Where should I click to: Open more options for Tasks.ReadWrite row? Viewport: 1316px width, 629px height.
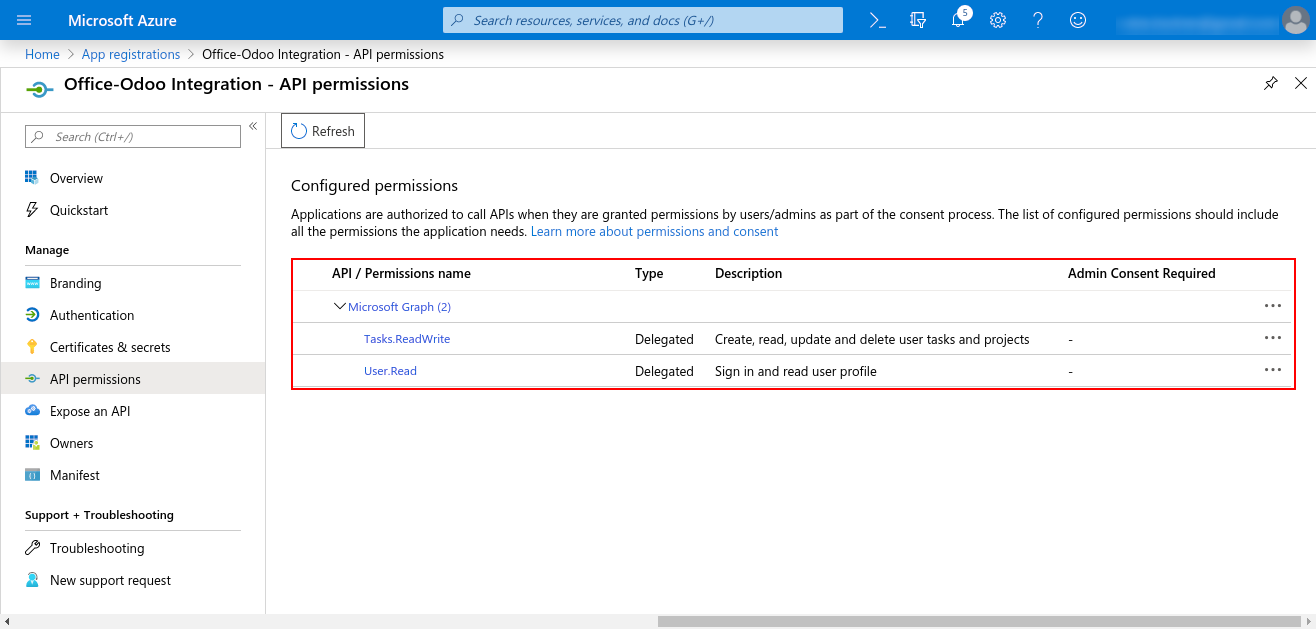point(1272,338)
